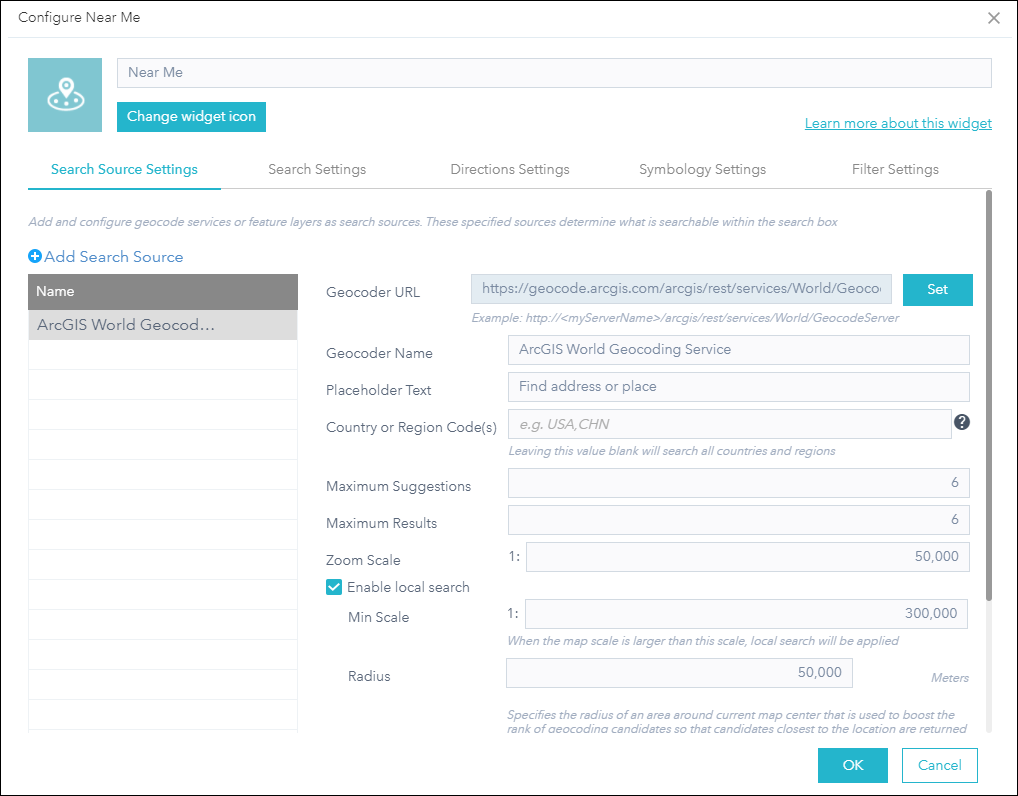Click the Change widget icon button

pos(192,117)
